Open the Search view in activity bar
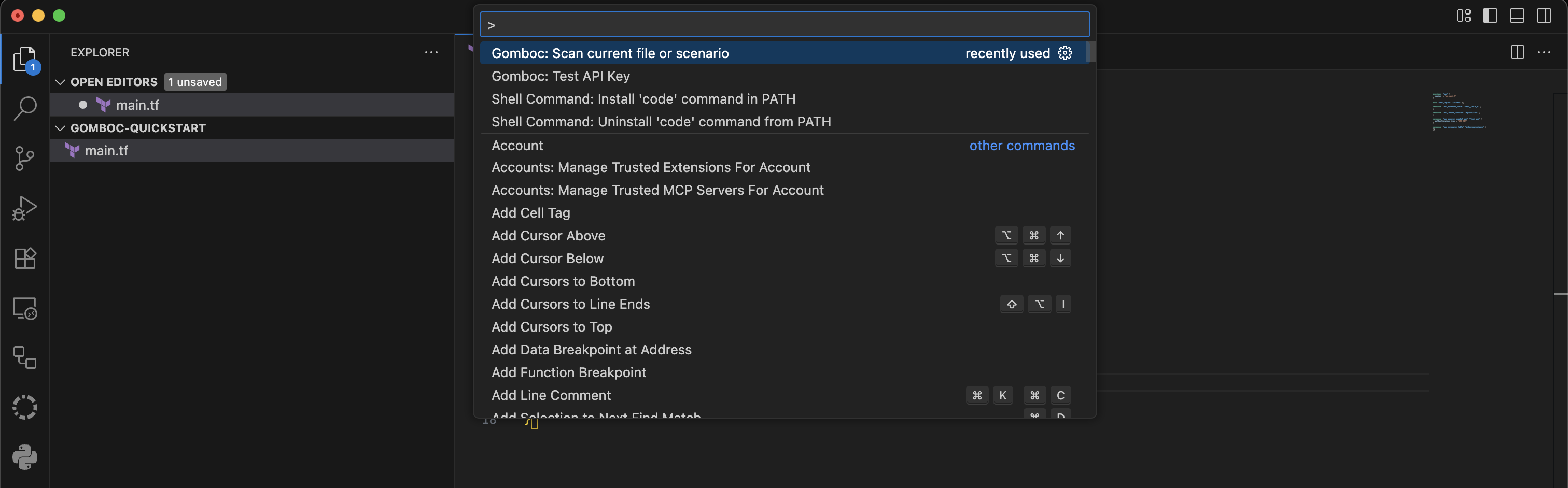The width and height of the screenshot is (1568, 488). click(x=25, y=108)
